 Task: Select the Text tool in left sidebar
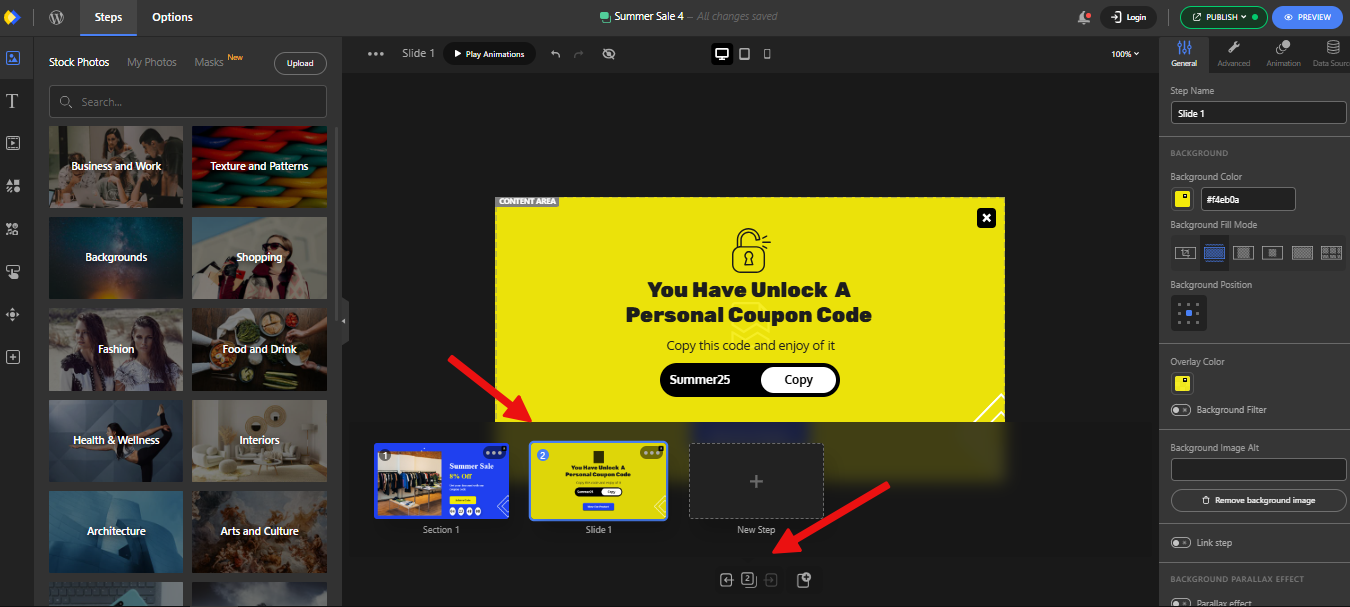tap(13, 101)
